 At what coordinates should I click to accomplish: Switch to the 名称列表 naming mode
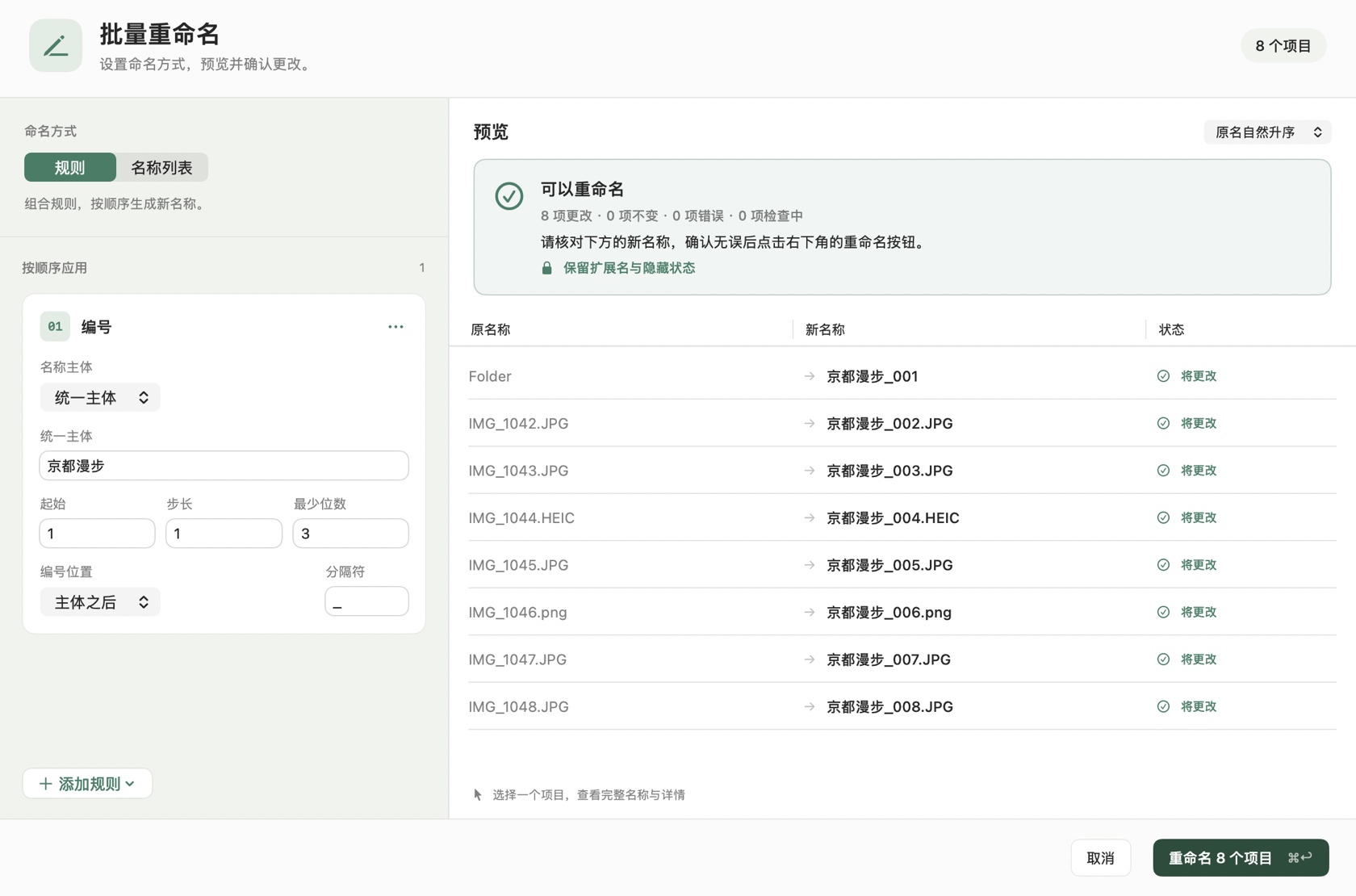pyautogui.click(x=162, y=168)
